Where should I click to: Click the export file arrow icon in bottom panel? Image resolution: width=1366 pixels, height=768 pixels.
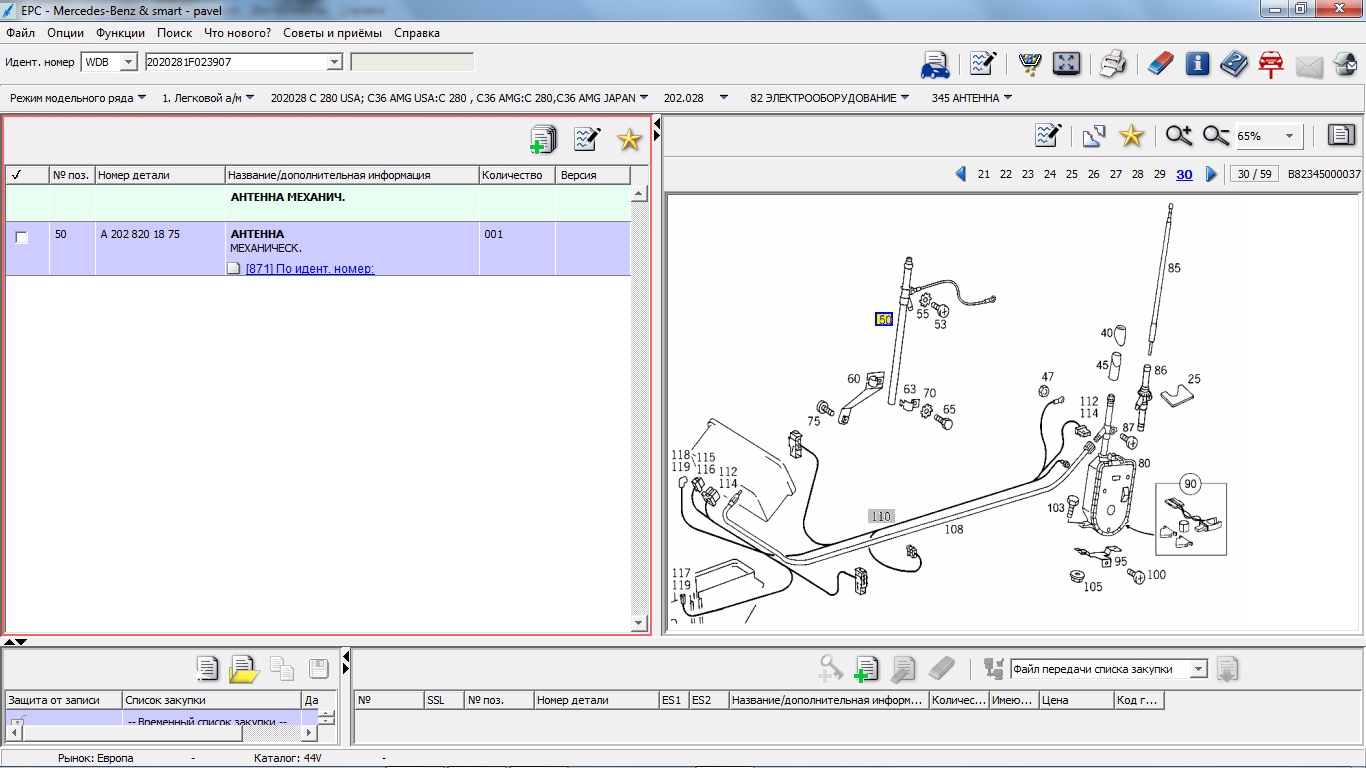pyautogui.click(x=1228, y=669)
